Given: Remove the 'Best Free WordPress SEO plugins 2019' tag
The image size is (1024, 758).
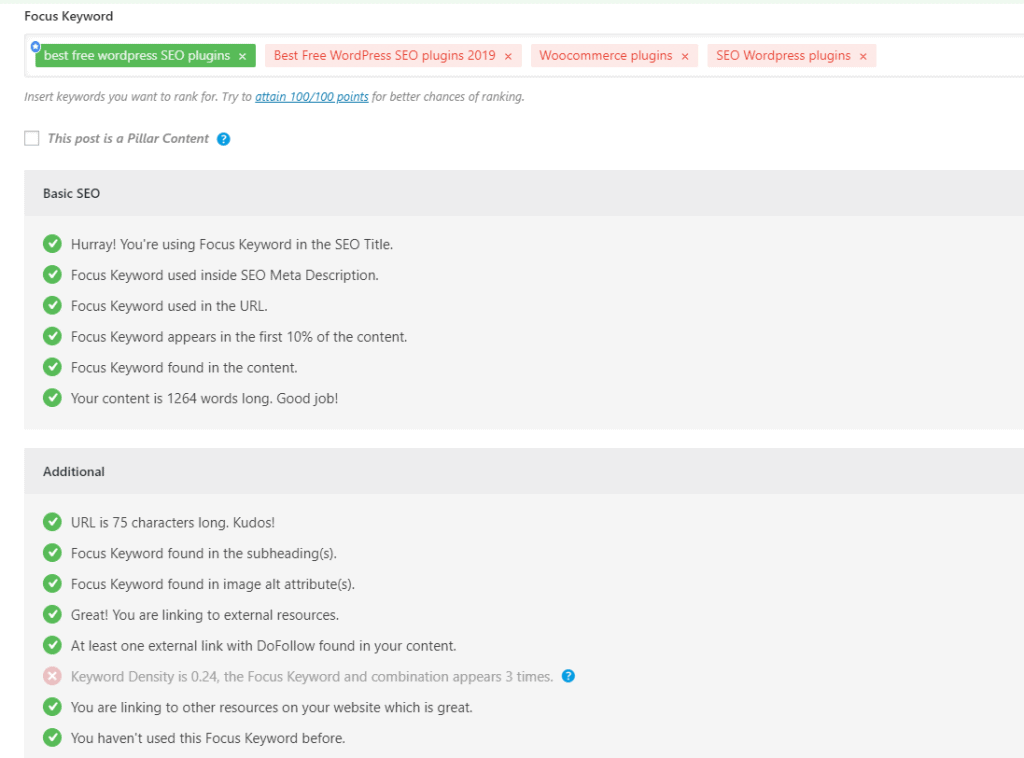Looking at the screenshot, I should (x=508, y=57).
